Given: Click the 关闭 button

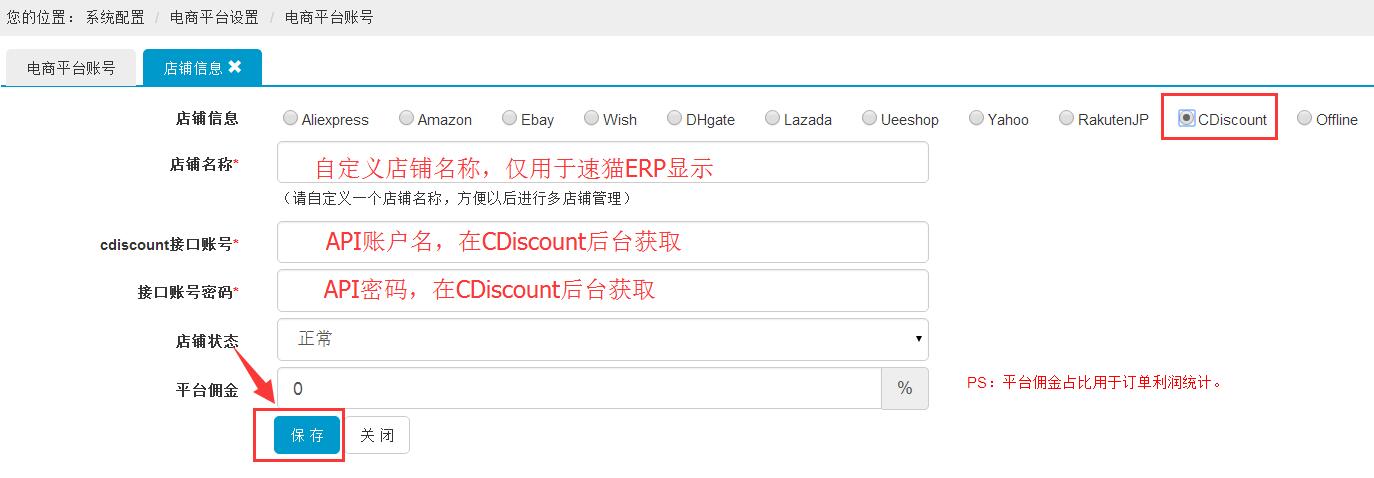Looking at the screenshot, I should (x=377, y=435).
